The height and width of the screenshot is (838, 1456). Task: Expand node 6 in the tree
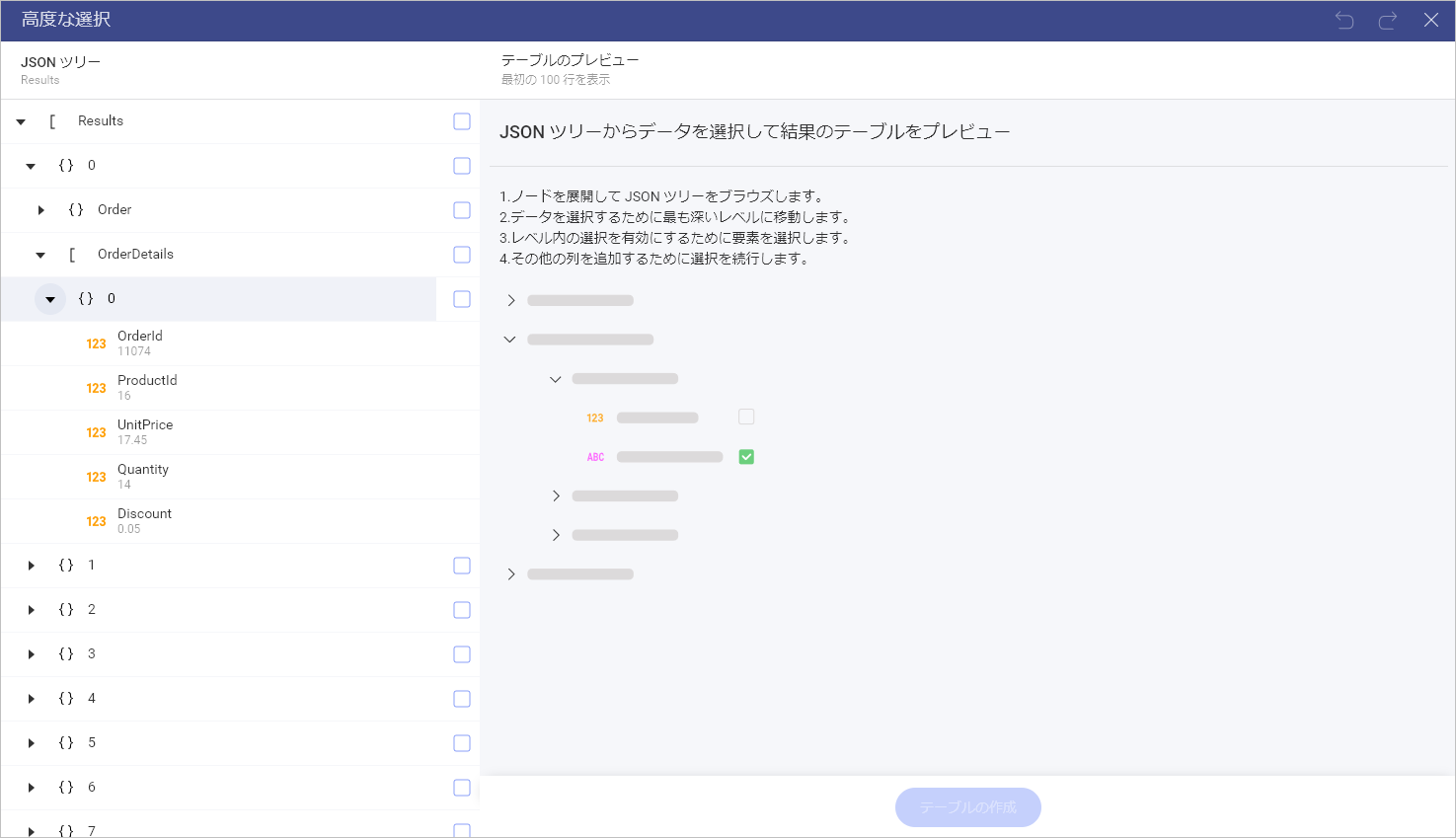click(31, 788)
